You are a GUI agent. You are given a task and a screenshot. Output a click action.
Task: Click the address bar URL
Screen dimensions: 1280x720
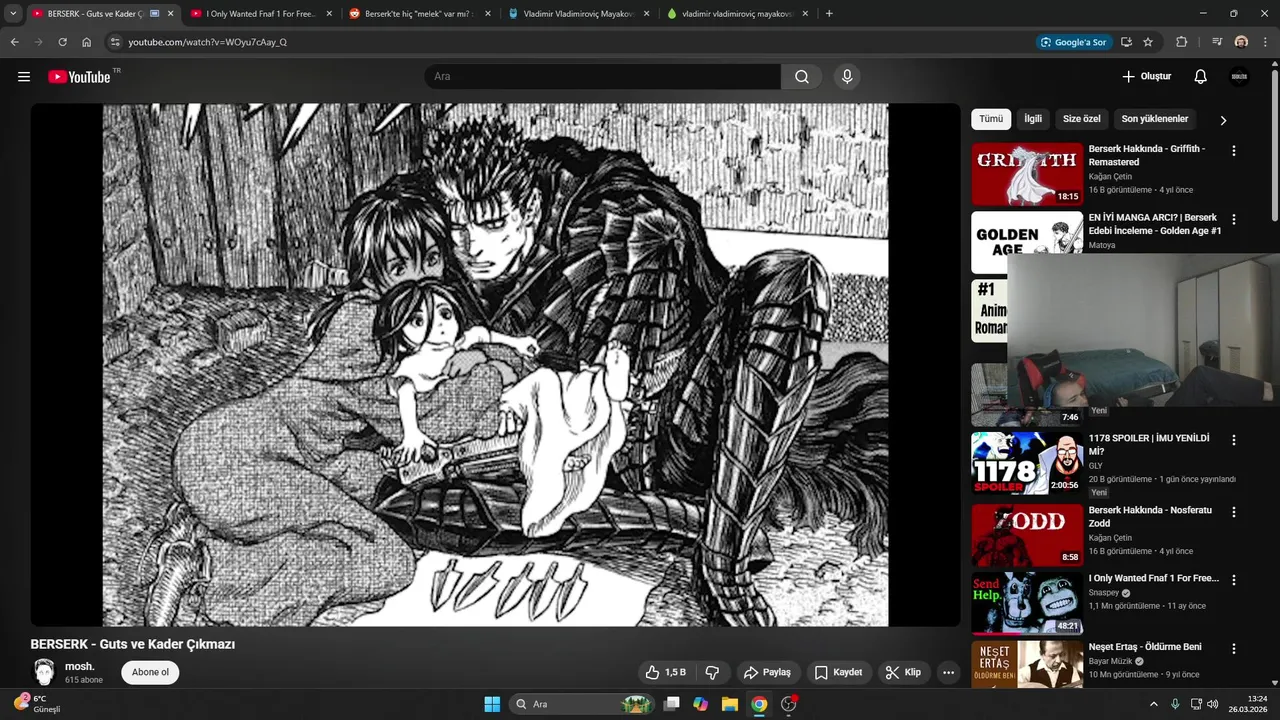[208, 42]
